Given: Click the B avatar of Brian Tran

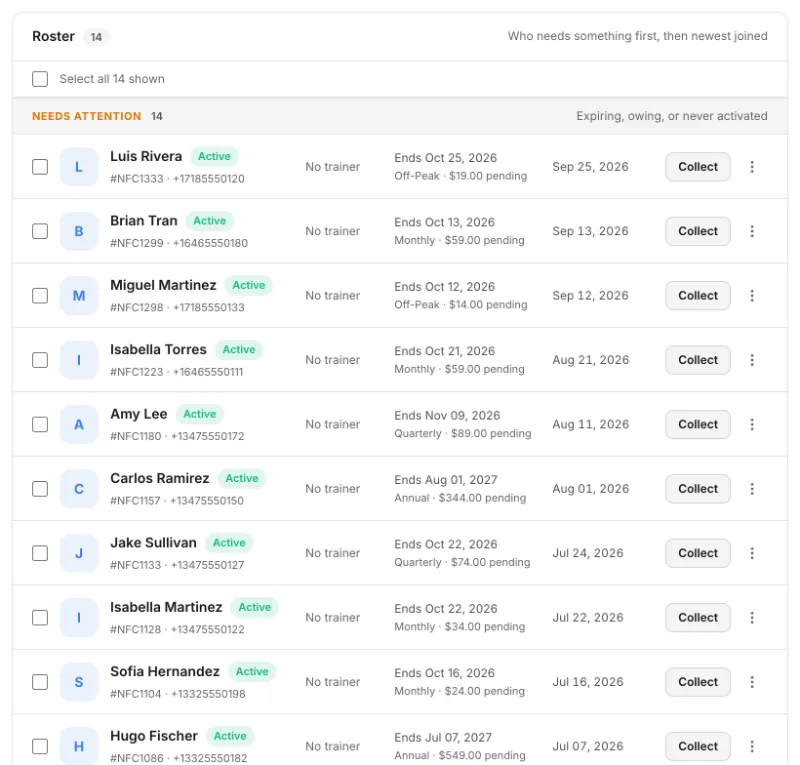Looking at the screenshot, I should point(79,231).
